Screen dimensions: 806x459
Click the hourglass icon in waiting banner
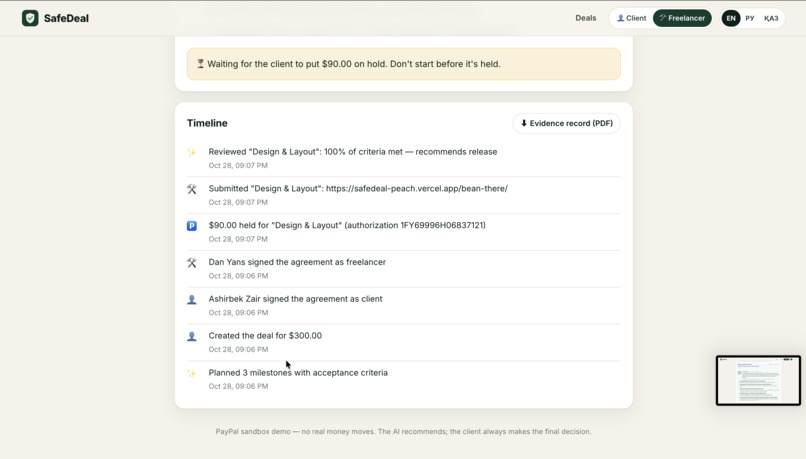click(x=200, y=64)
